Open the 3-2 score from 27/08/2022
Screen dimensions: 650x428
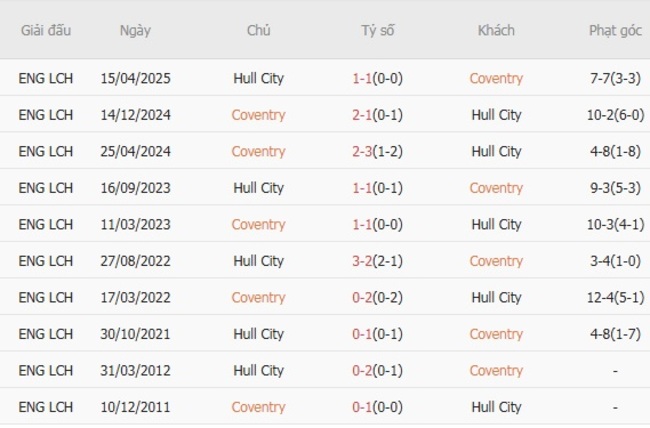[x=378, y=261]
